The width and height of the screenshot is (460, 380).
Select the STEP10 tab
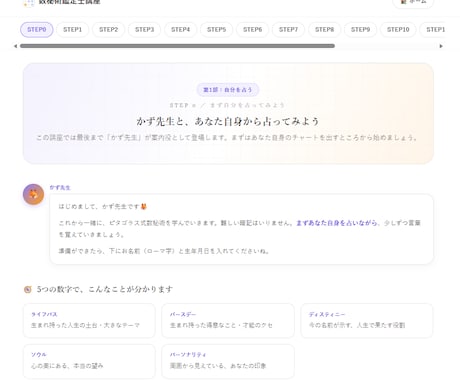[398, 30]
